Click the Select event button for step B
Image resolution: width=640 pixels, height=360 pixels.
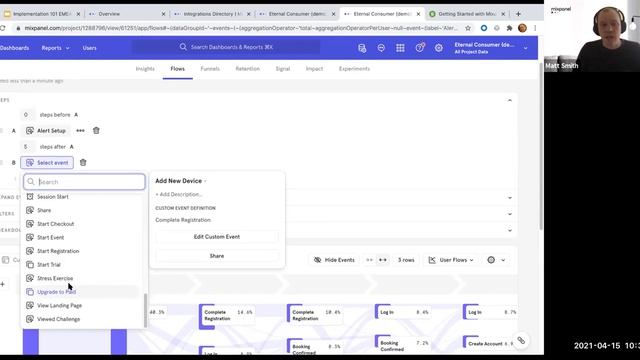pyautogui.click(x=47, y=162)
